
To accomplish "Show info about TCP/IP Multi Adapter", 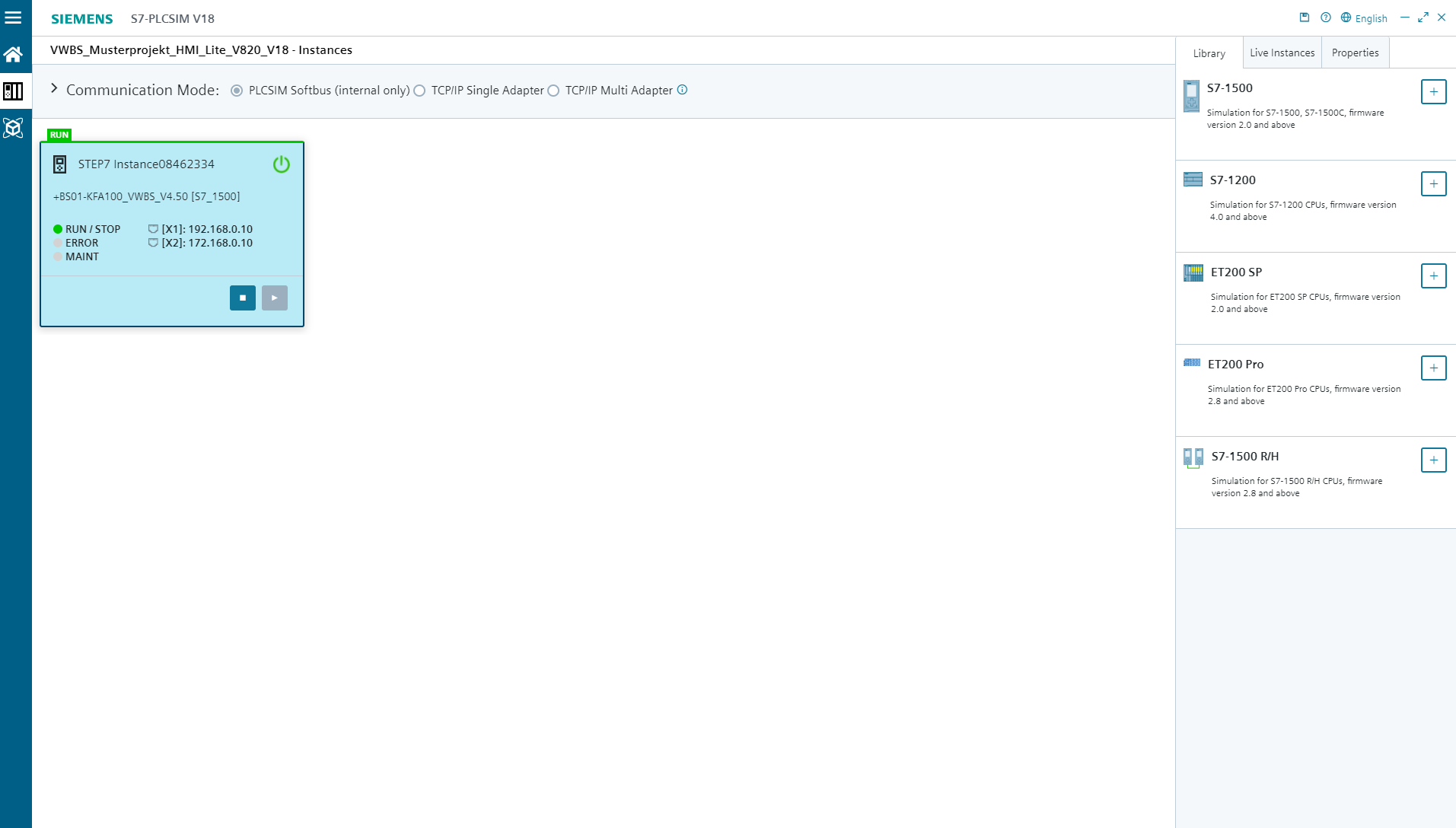I will [682, 90].
